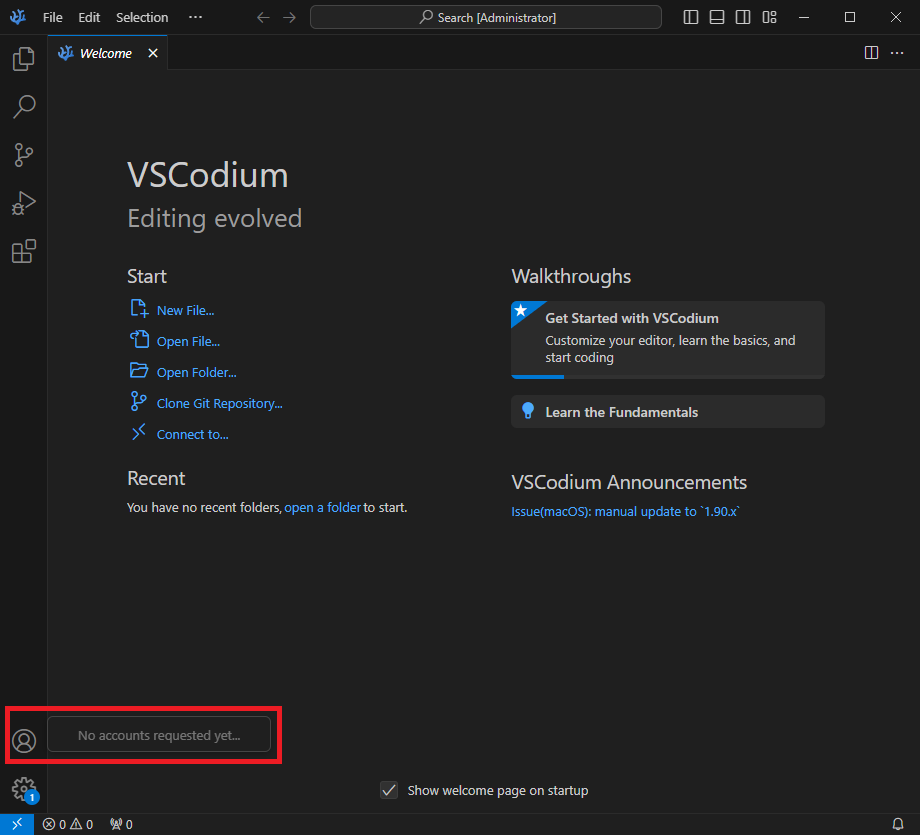Image resolution: width=920 pixels, height=835 pixels.
Task: Click the forwarded ports status item
Action: coord(121,824)
